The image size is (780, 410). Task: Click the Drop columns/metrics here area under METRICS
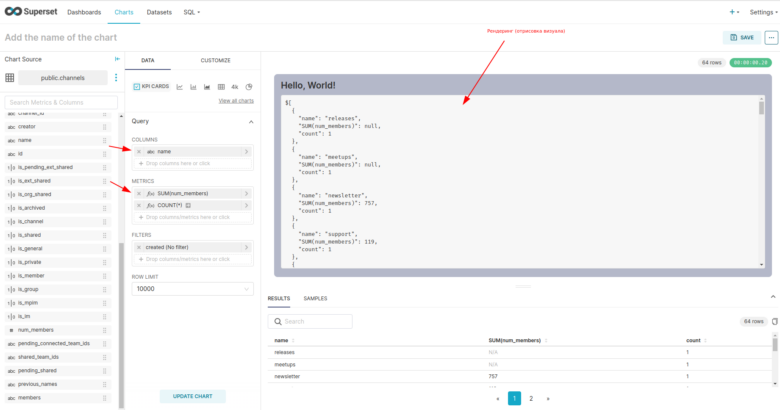pyautogui.click(x=193, y=217)
